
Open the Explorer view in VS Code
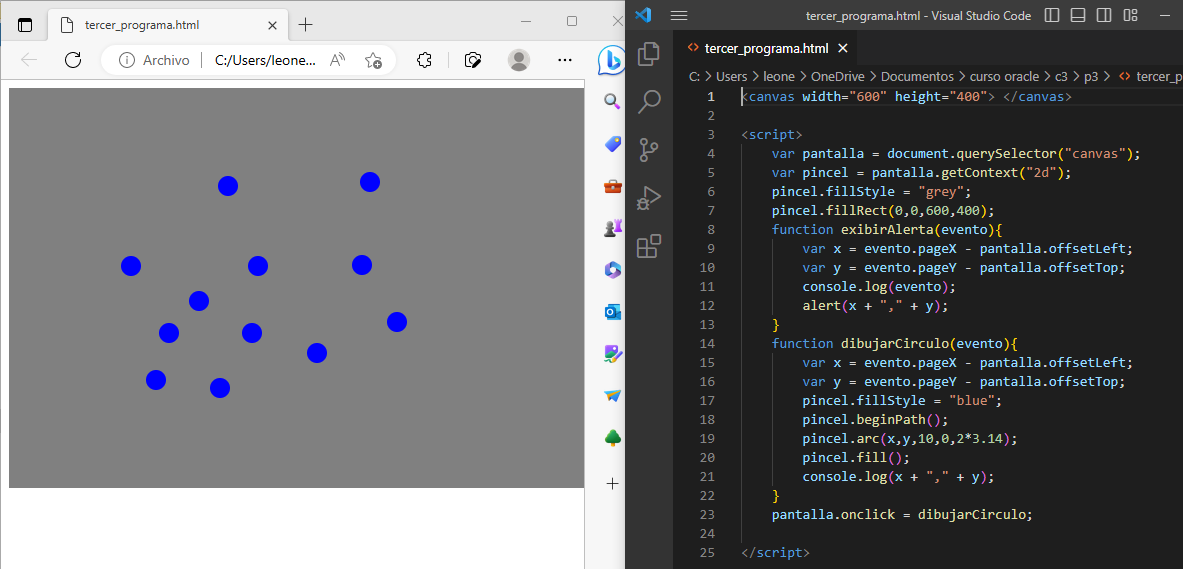tap(649, 55)
